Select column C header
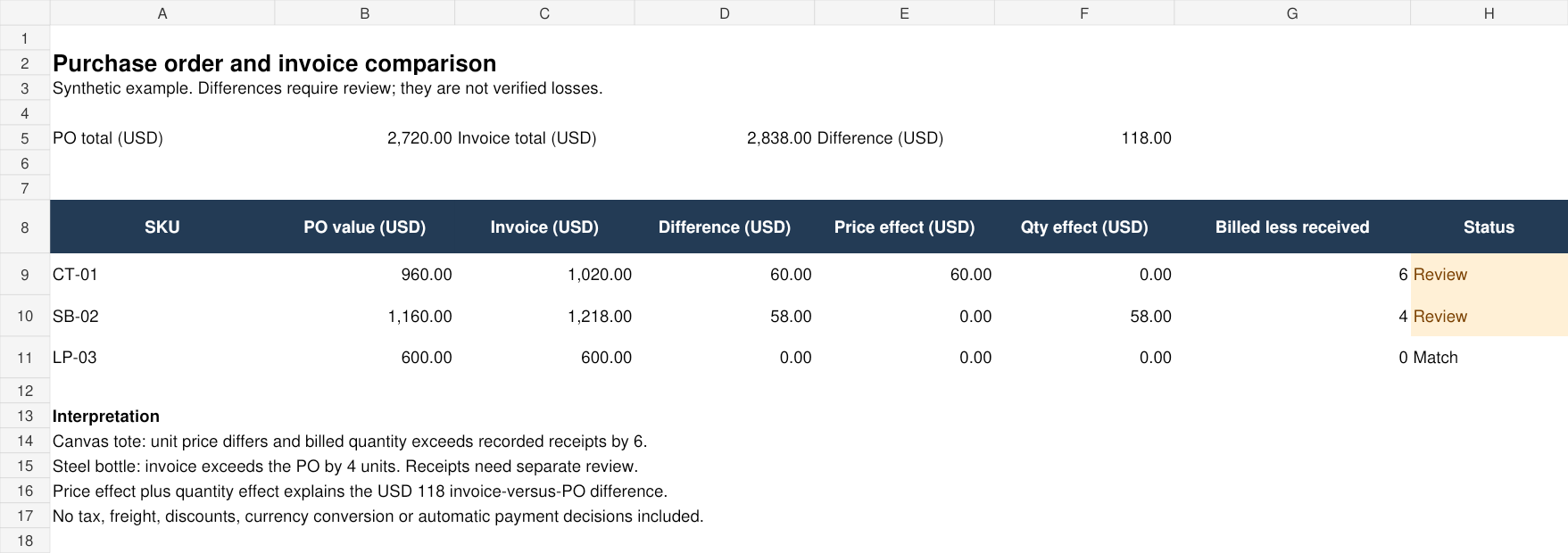This screenshot has height=553, width=1568. click(544, 12)
